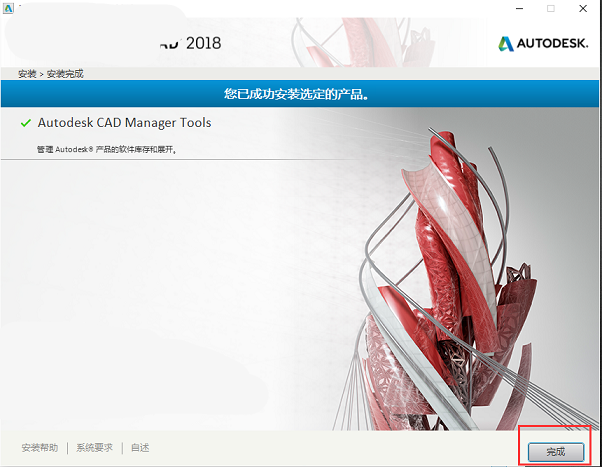Click the maximize window button
Image resolution: width=602 pixels, height=467 pixels.
pyautogui.click(x=551, y=8)
